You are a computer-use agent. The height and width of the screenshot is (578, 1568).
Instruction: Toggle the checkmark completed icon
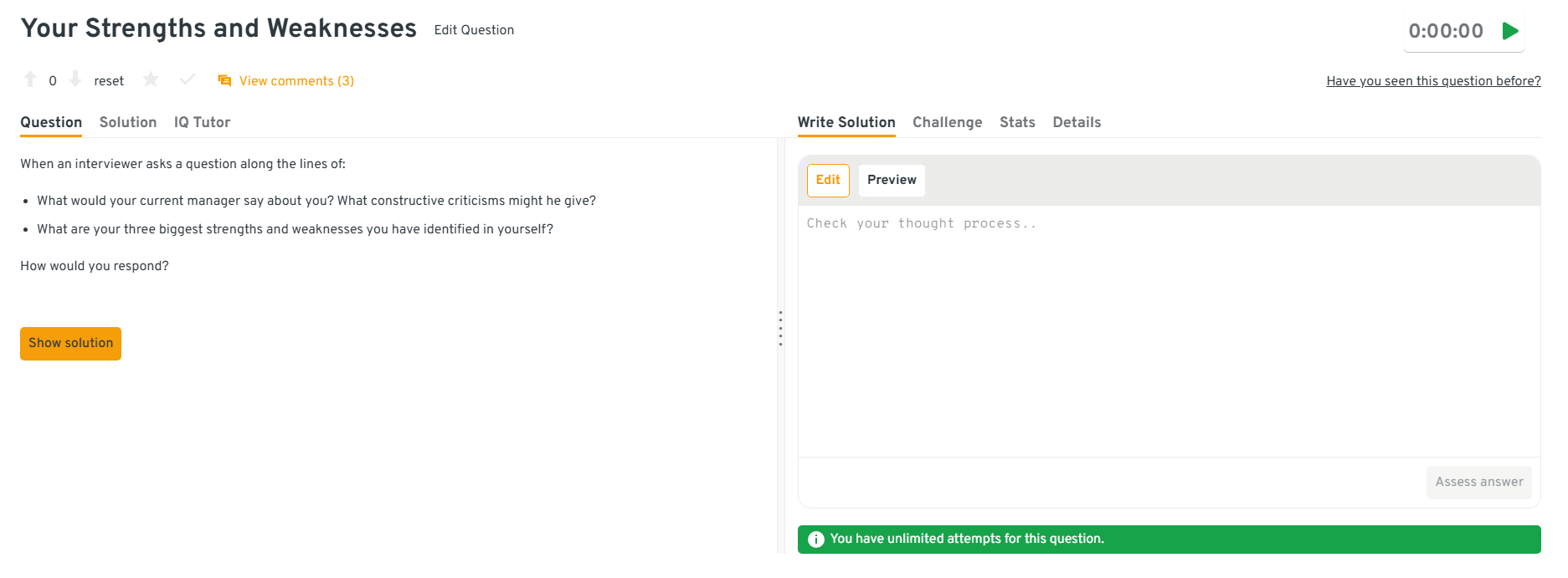click(188, 79)
